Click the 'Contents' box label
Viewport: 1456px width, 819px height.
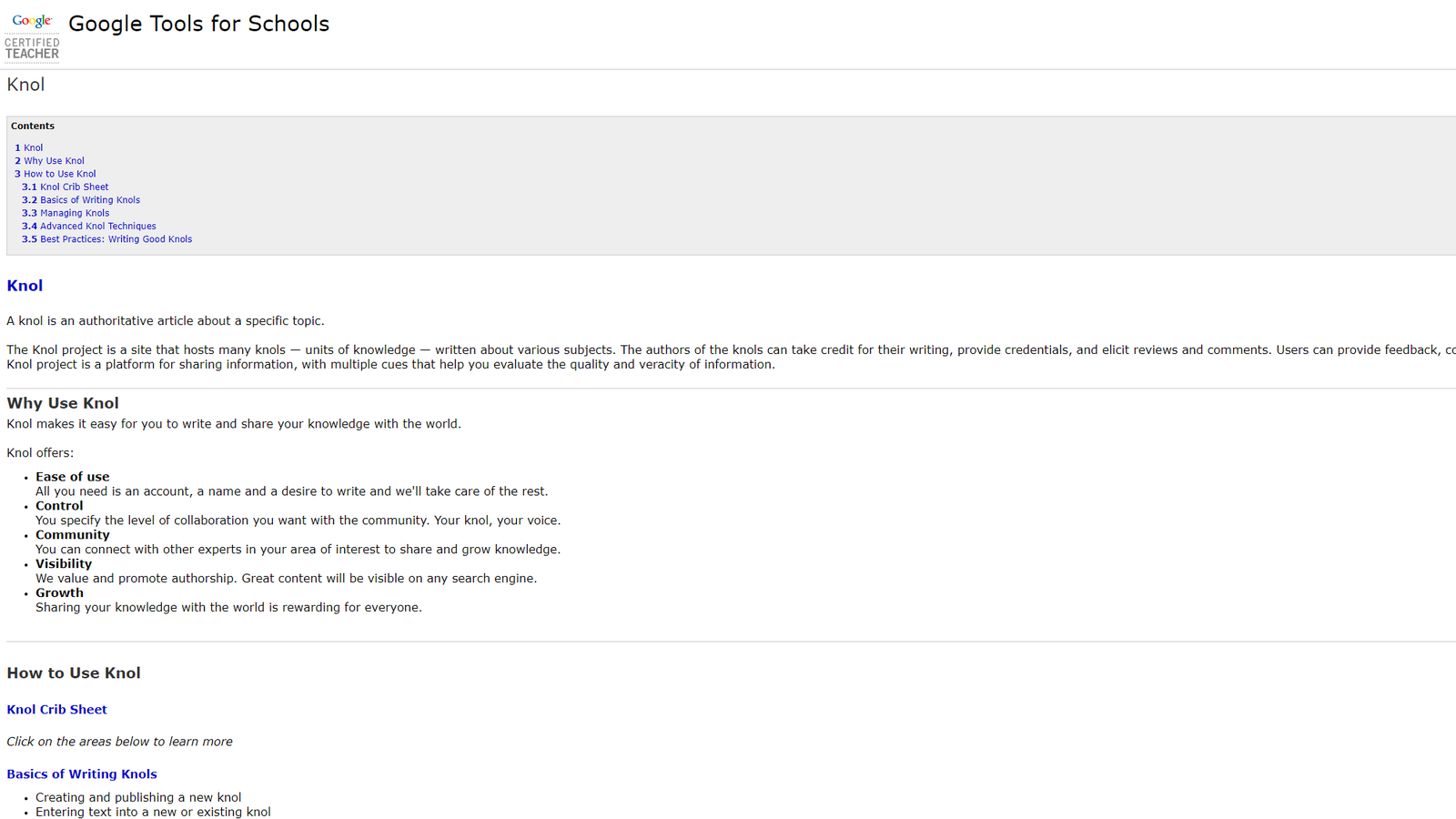tap(33, 126)
